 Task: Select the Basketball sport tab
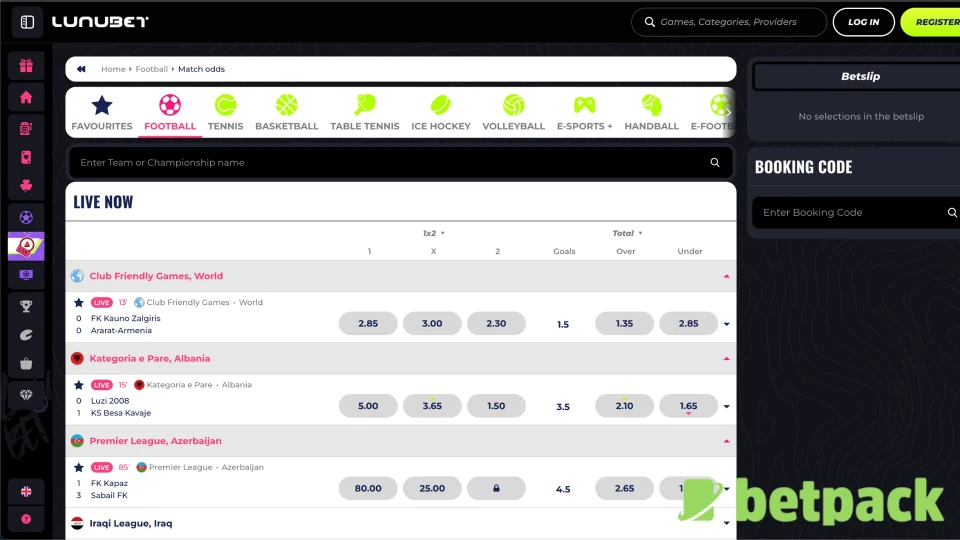tap(287, 113)
